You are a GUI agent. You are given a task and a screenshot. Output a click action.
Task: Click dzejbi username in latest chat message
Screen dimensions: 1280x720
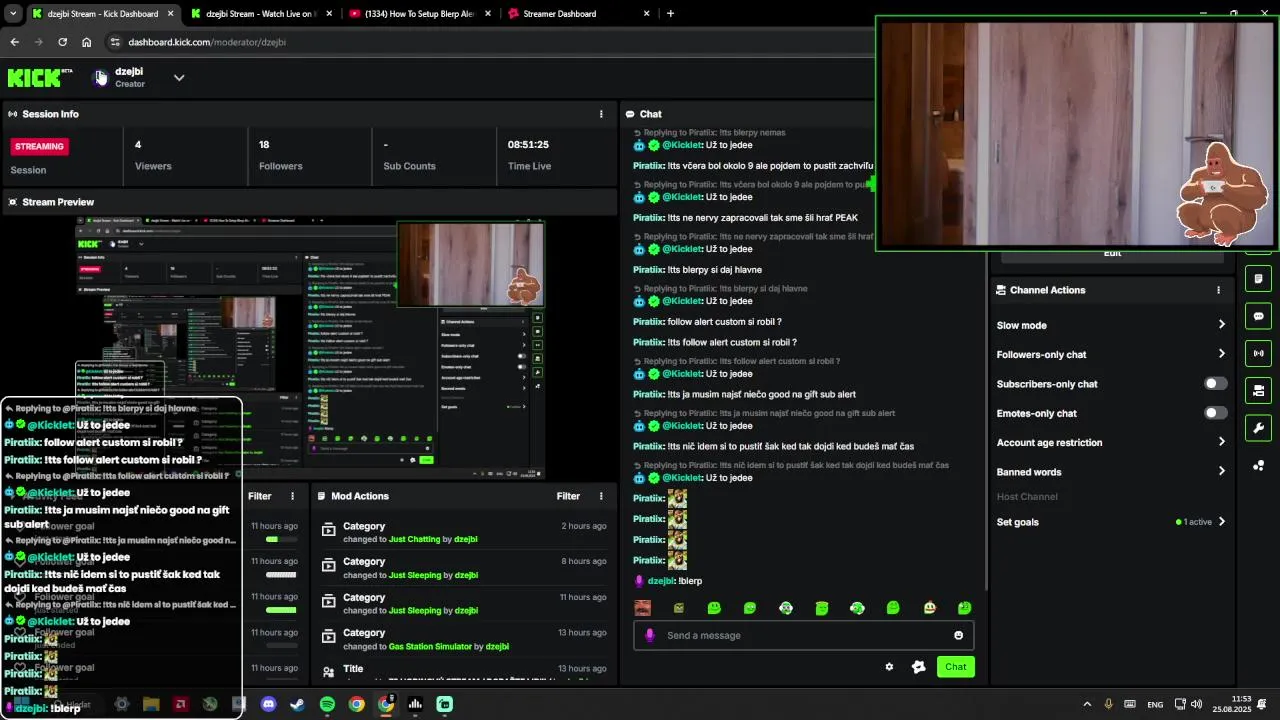pyautogui.click(x=661, y=581)
